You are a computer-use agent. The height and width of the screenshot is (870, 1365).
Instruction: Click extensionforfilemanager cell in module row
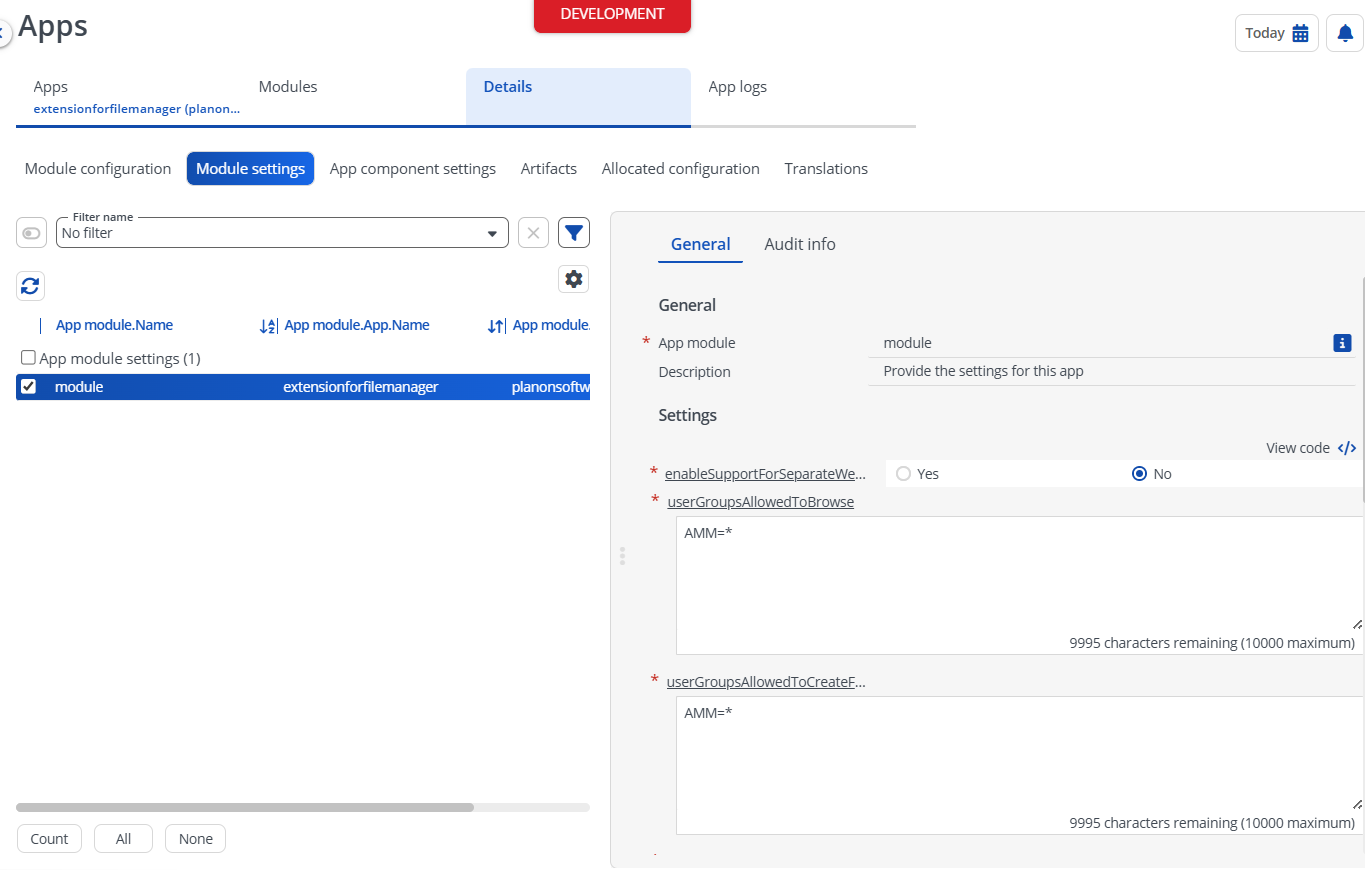click(361, 387)
